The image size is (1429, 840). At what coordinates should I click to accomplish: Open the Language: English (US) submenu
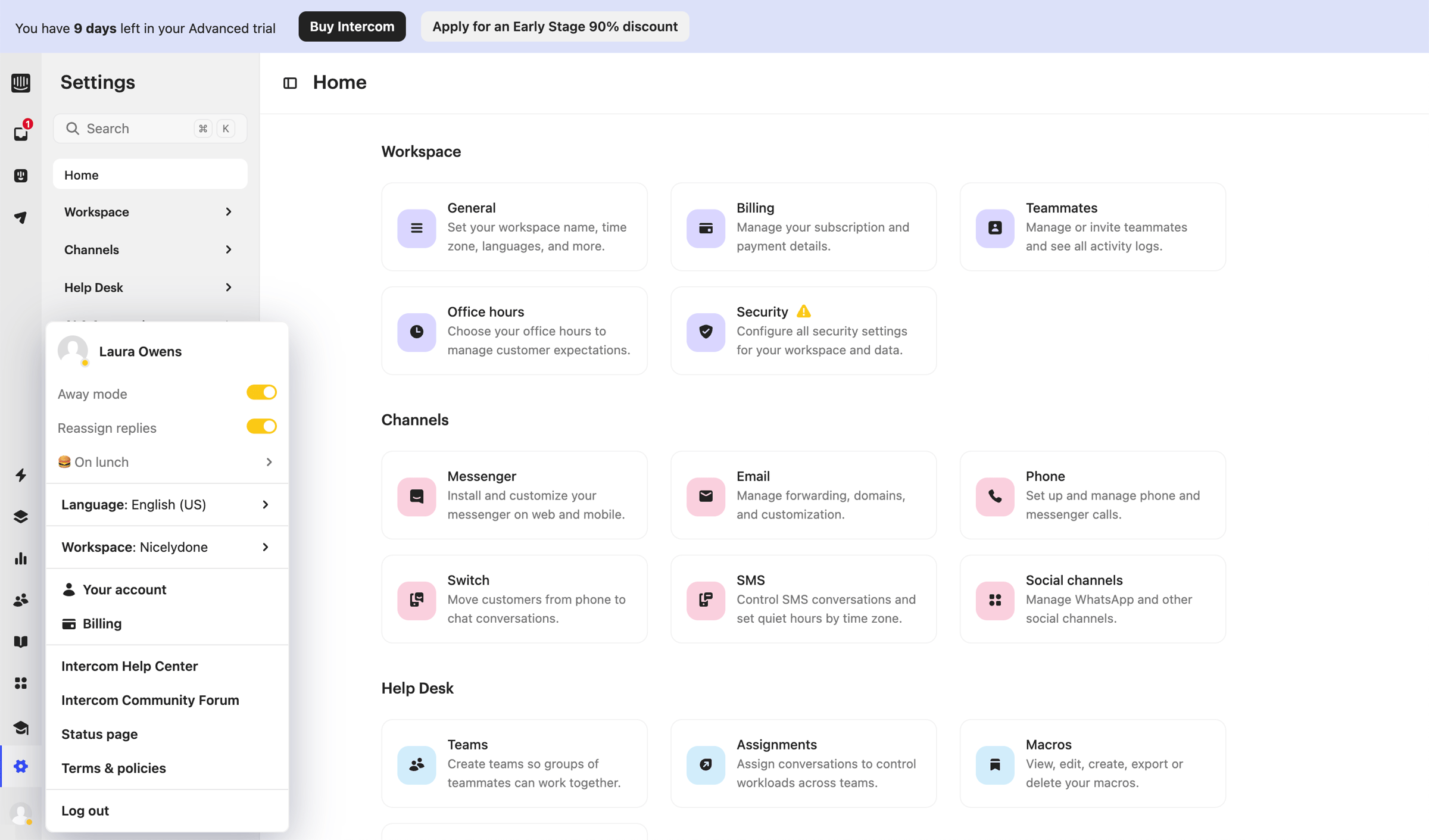click(x=167, y=504)
